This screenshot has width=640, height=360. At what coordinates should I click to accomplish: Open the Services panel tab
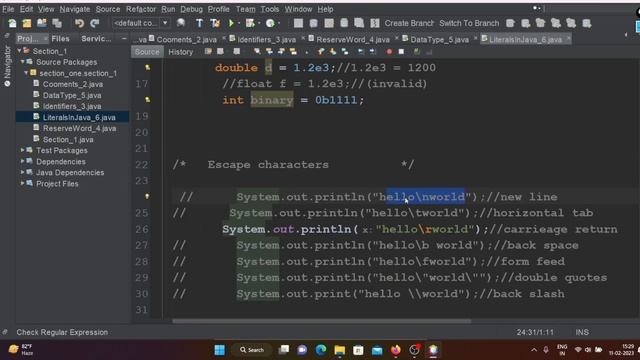[x=96, y=38]
